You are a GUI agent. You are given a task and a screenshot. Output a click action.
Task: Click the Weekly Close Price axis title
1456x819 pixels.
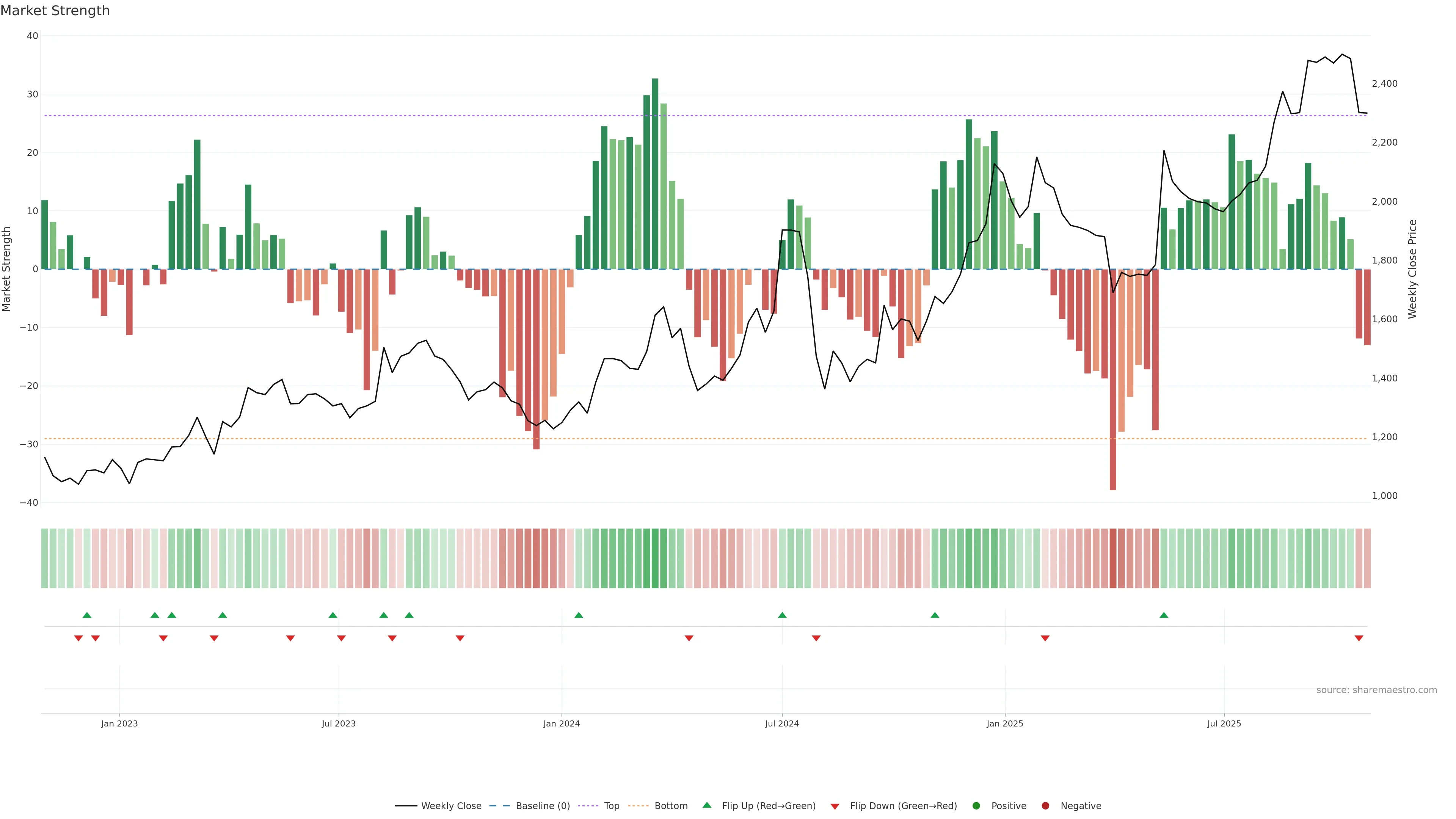pyautogui.click(x=1412, y=269)
